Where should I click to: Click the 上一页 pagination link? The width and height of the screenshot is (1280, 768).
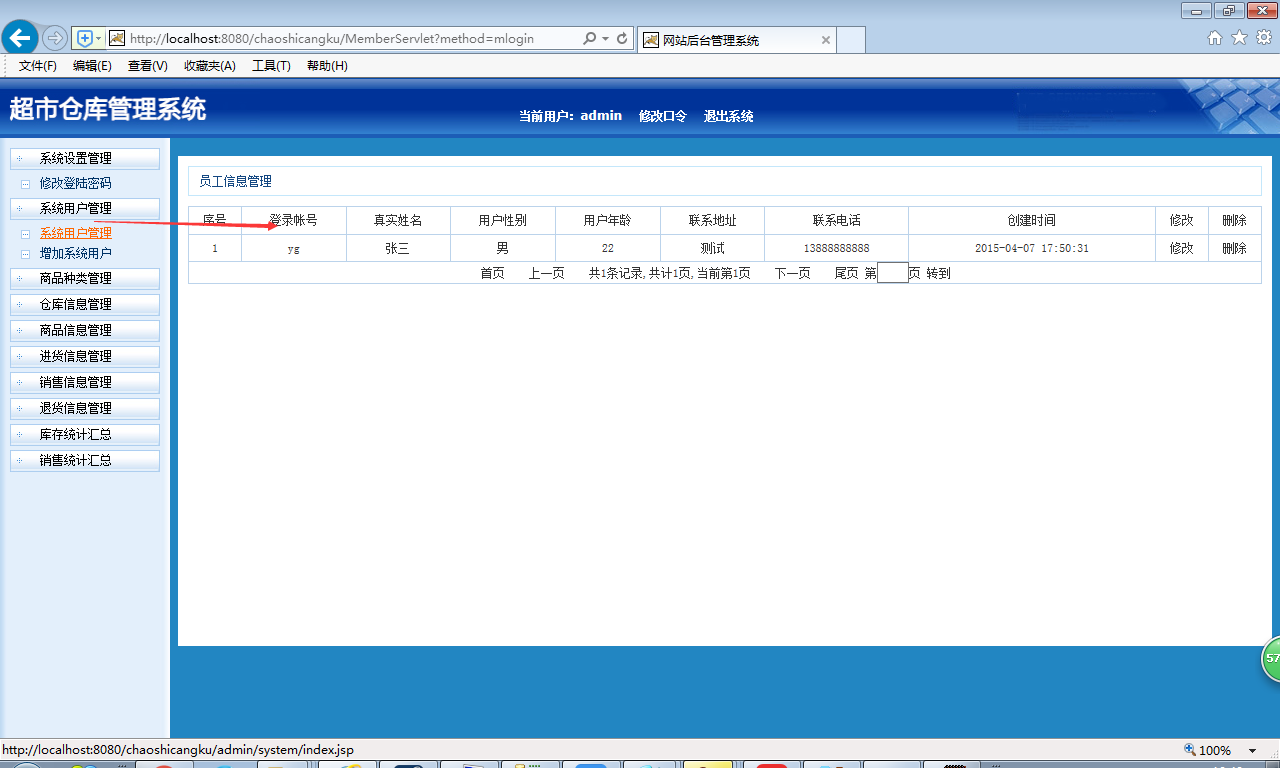click(x=546, y=273)
